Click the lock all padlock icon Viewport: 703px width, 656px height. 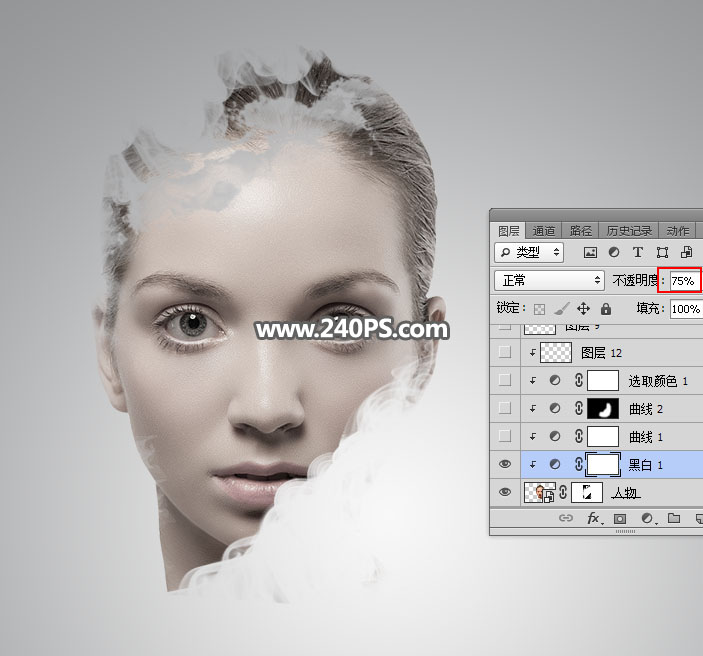(606, 309)
